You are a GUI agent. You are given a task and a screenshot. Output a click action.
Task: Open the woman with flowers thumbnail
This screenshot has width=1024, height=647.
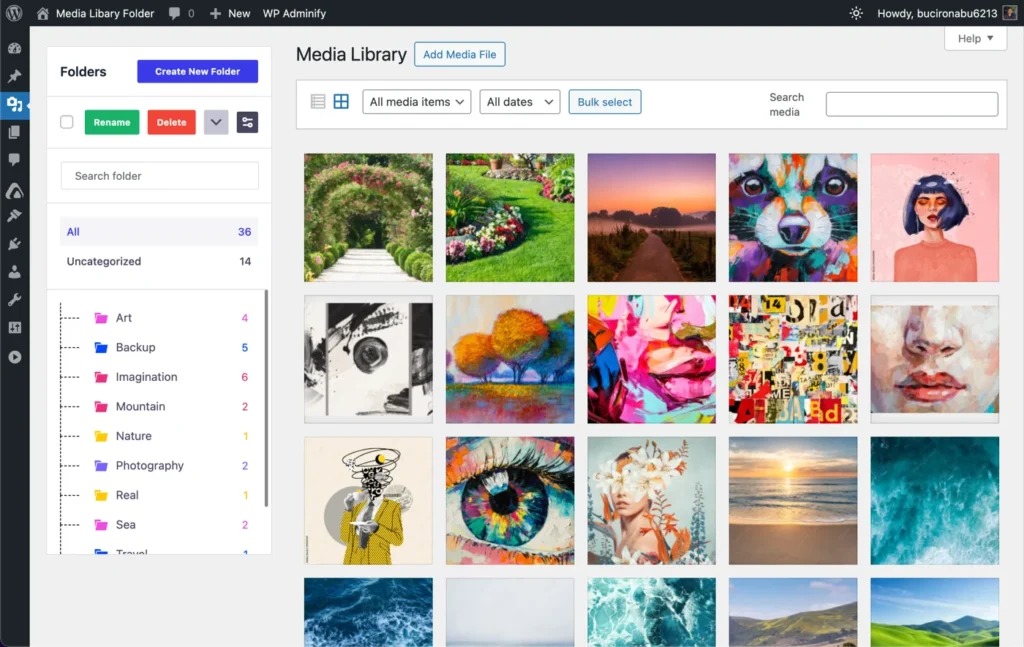[x=651, y=501]
